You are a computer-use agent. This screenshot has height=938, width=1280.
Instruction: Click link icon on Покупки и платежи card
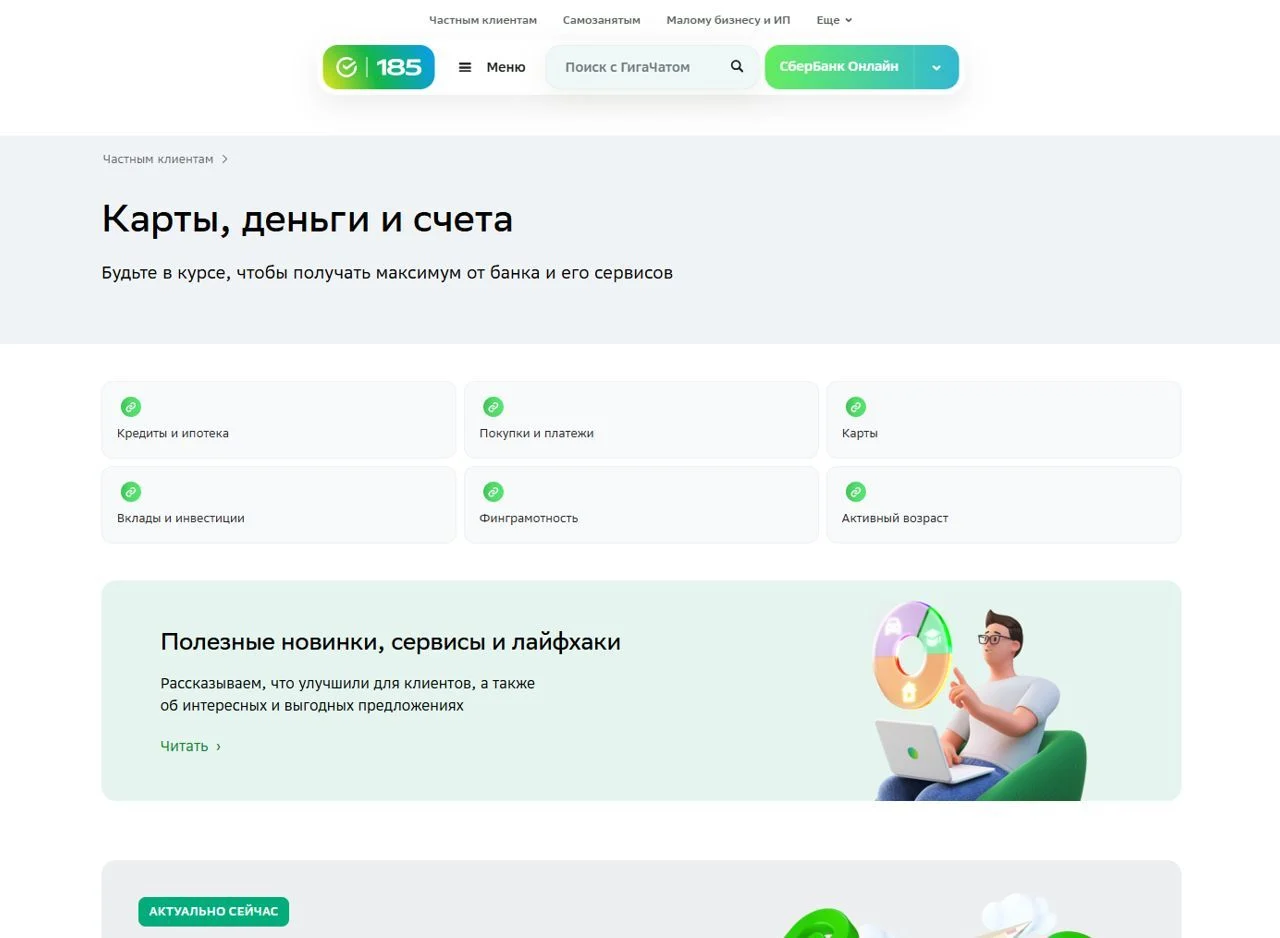493,407
